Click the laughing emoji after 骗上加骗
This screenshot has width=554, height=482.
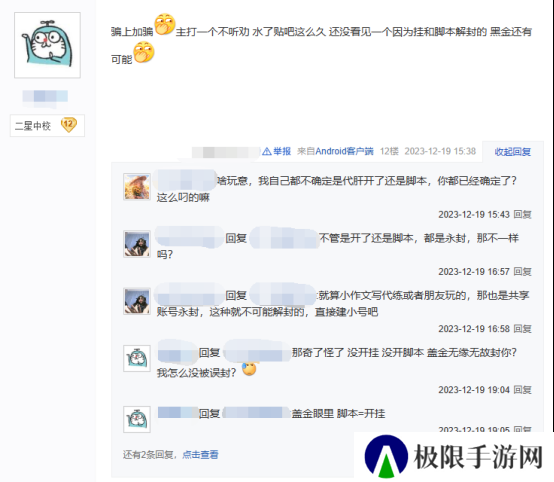[165, 24]
